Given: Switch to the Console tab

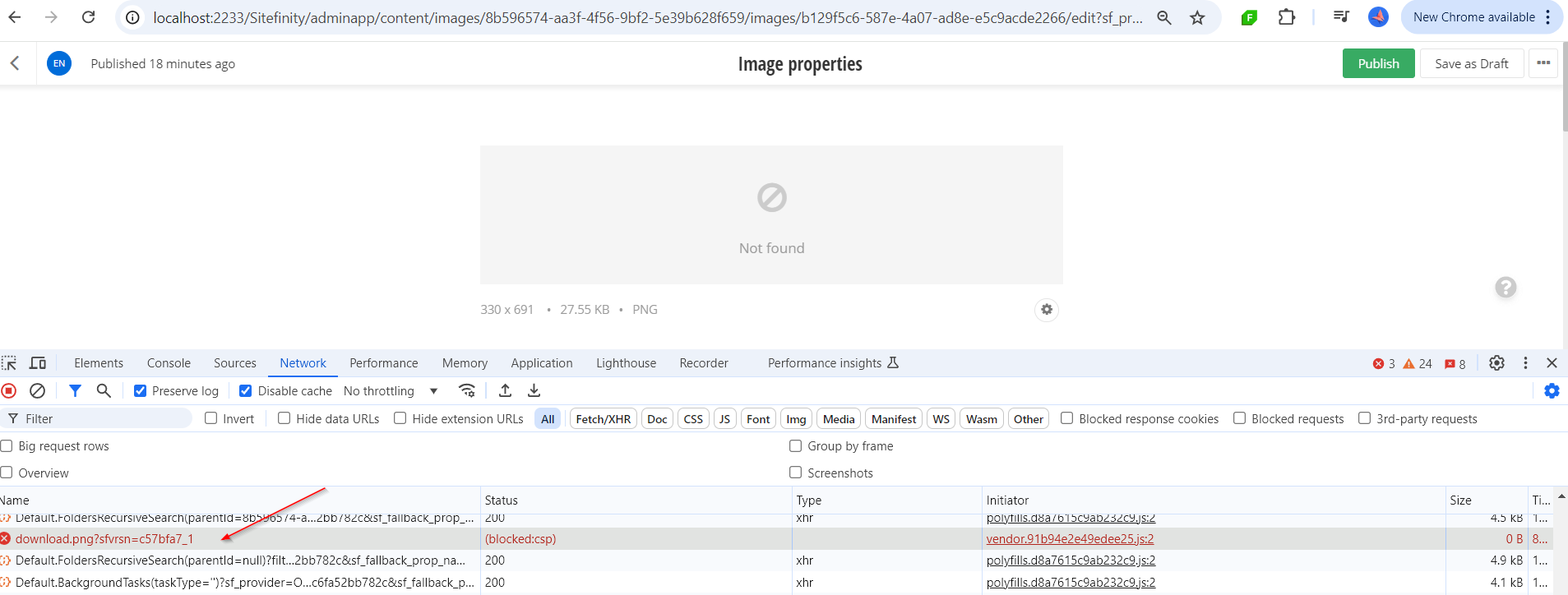Looking at the screenshot, I should pos(169,363).
